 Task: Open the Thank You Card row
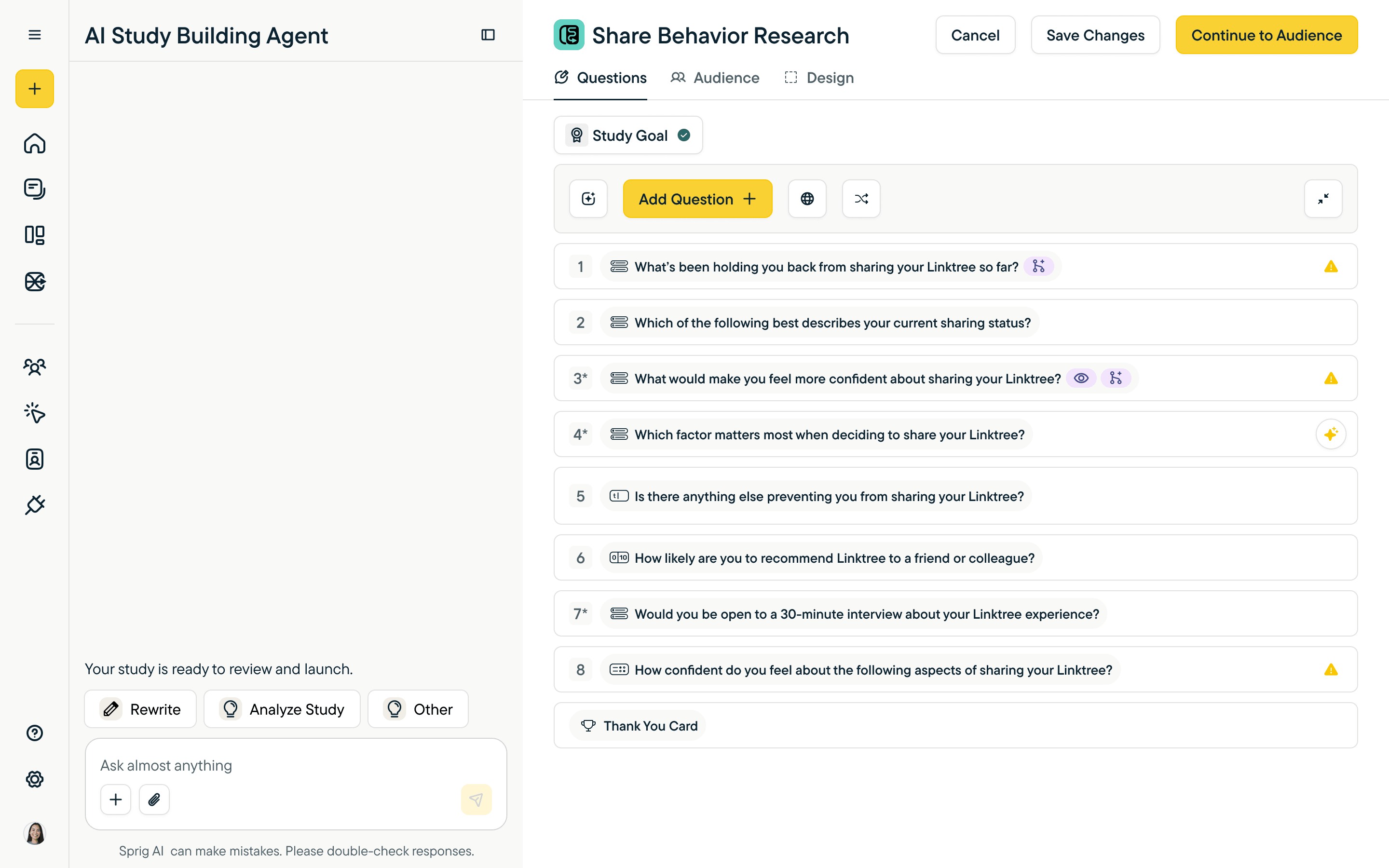(x=955, y=726)
